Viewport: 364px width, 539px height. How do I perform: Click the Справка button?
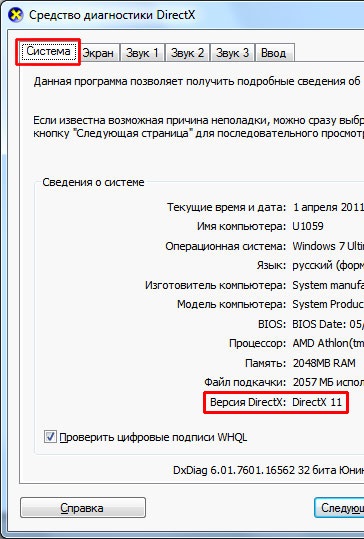[x=83, y=508]
